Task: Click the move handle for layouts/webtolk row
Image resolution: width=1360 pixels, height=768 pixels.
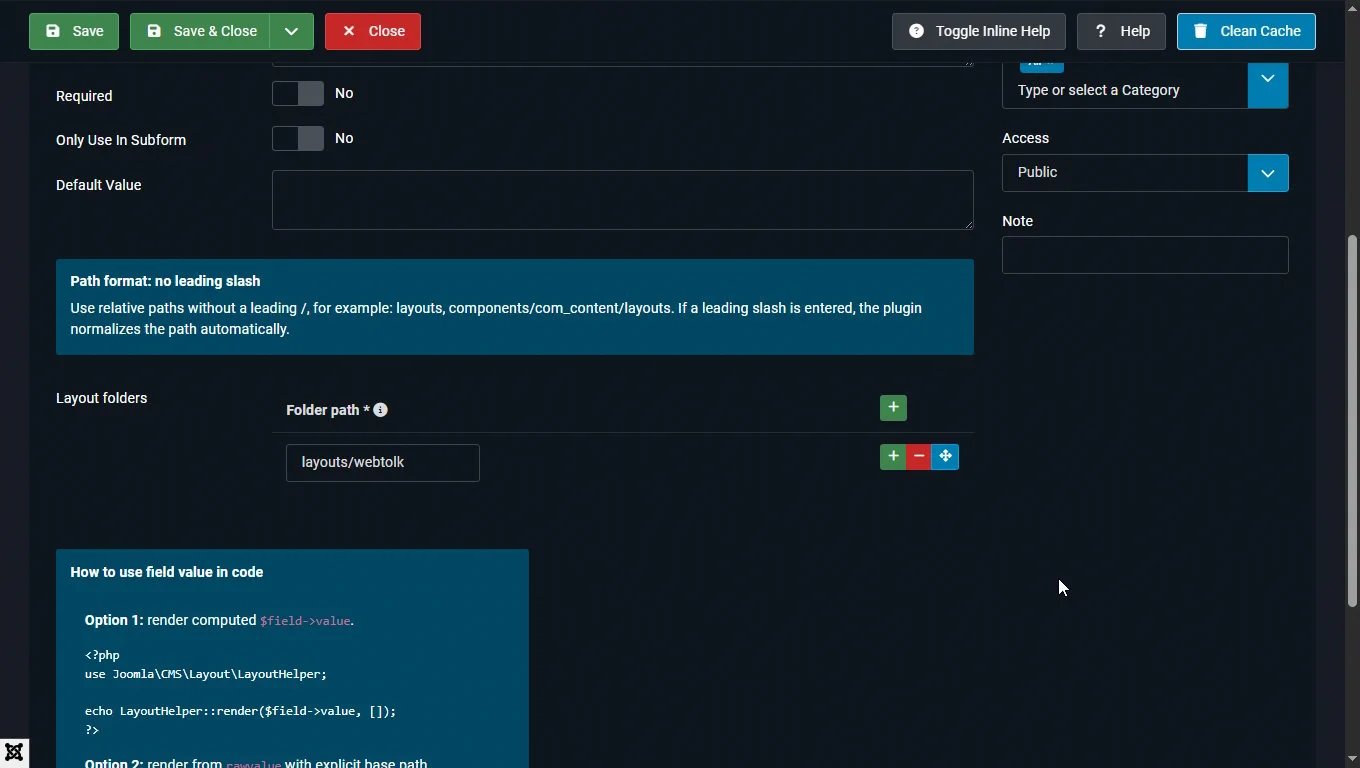Action: [945, 457]
